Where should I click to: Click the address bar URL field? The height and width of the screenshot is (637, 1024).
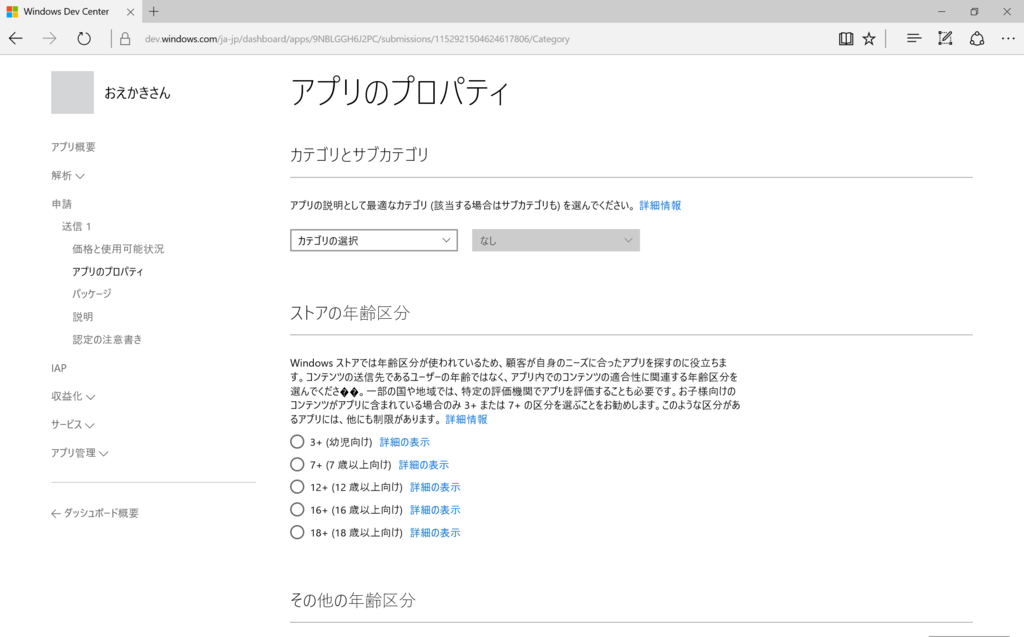pos(357,39)
